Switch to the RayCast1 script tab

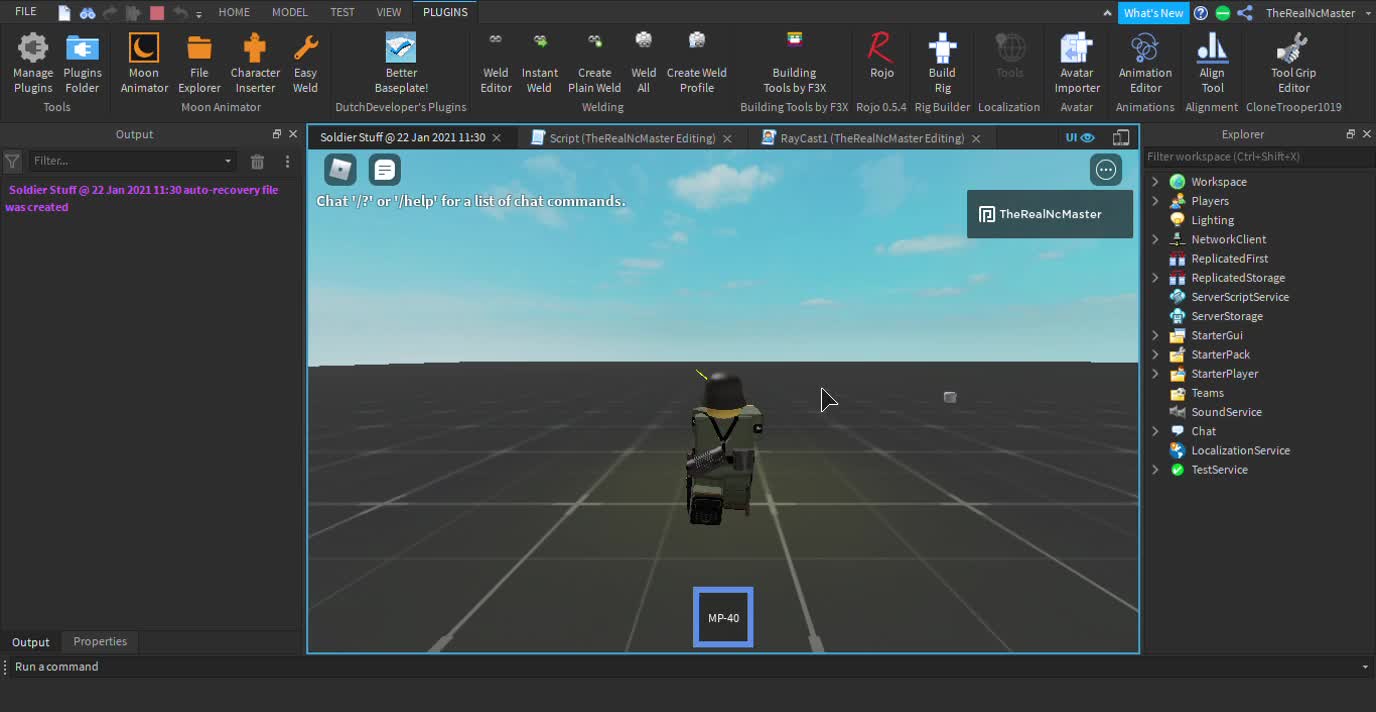(x=871, y=138)
